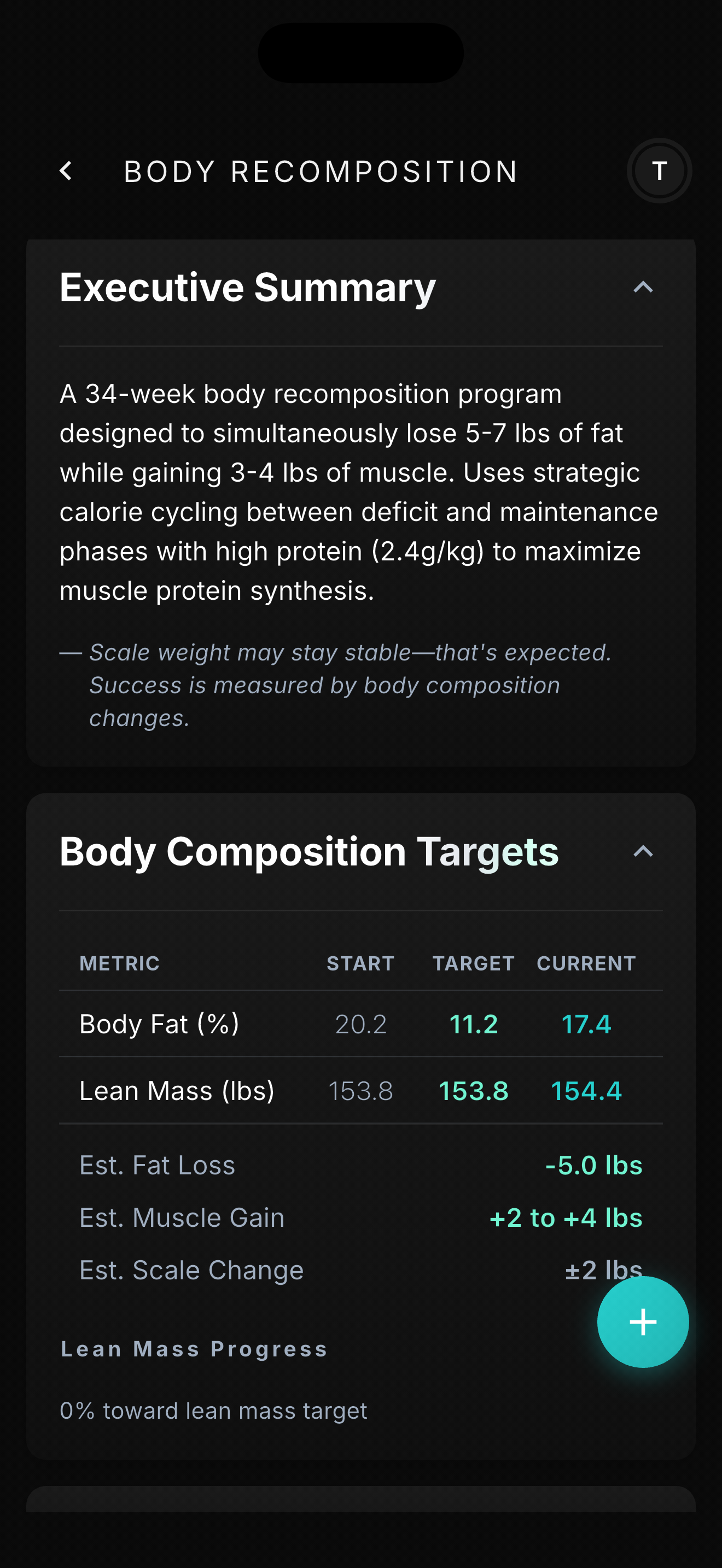This screenshot has height=1568, width=722.
Task: Tap the 0% toward lean mass target text
Action: 214,1411
